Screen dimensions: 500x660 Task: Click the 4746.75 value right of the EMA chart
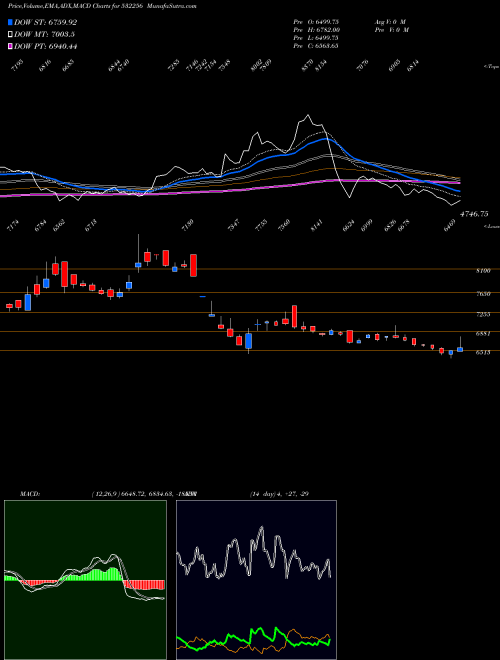[474, 214]
